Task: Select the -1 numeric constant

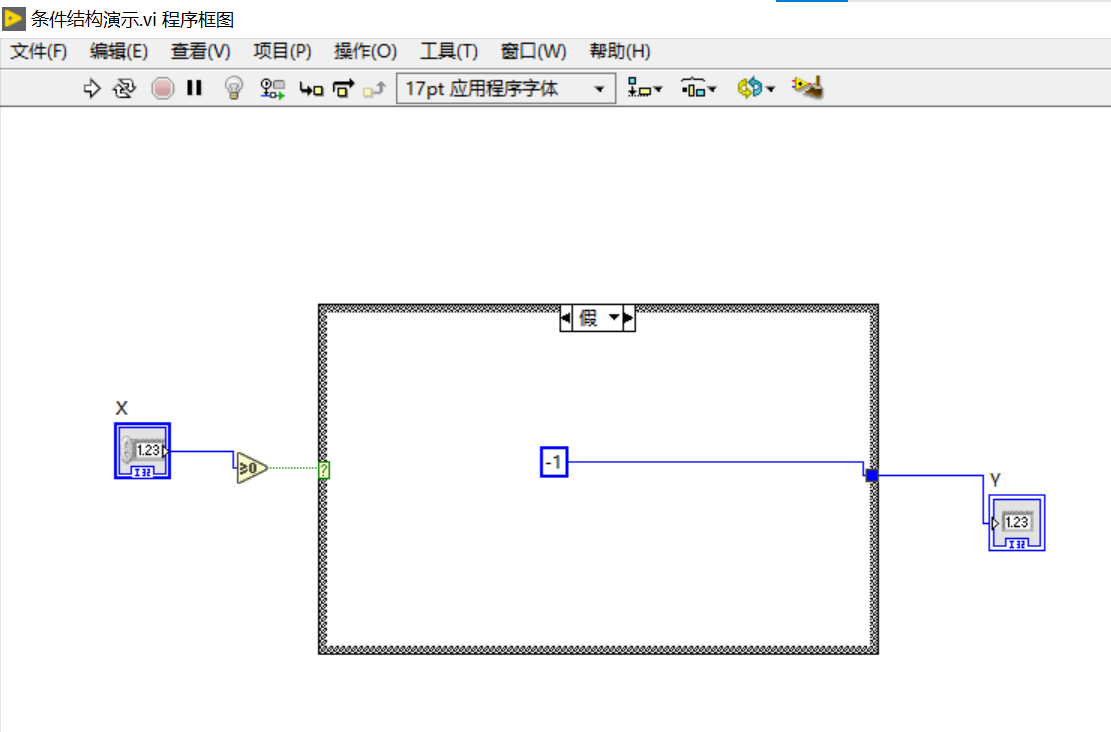Action: tap(554, 462)
